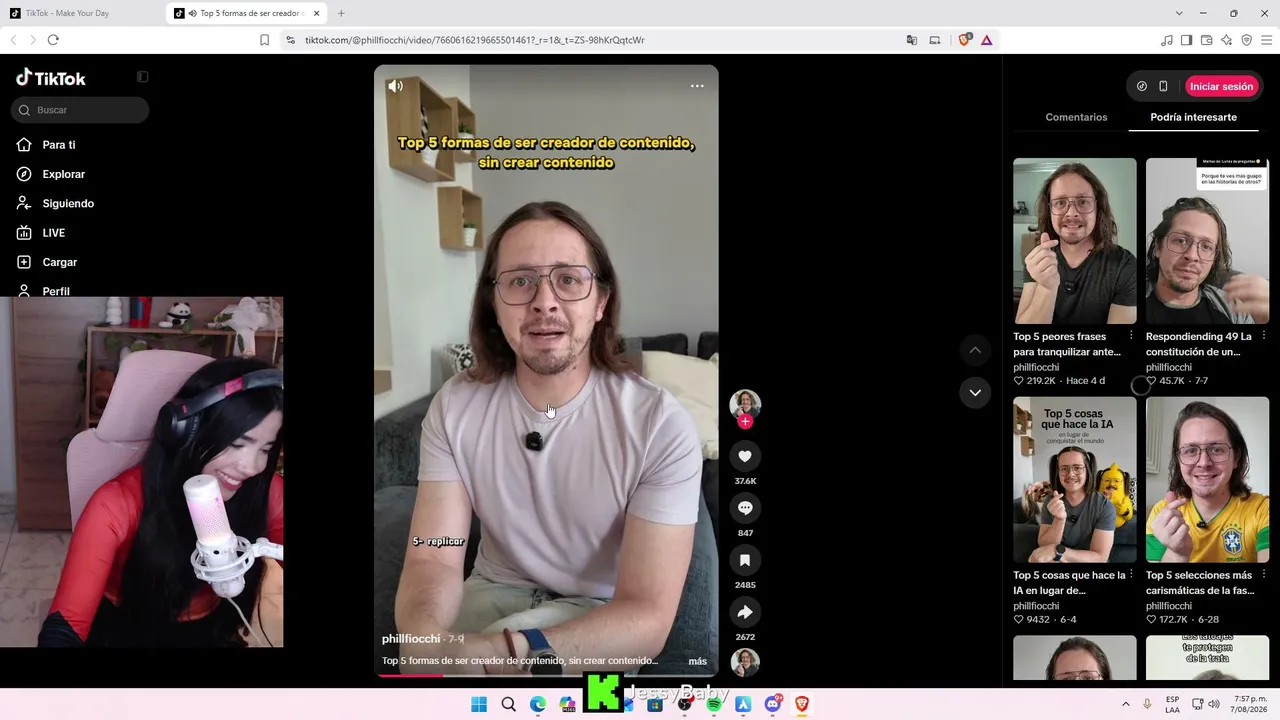This screenshot has height=720, width=1280.
Task: Share the video using the arrow icon
Action: 745,612
